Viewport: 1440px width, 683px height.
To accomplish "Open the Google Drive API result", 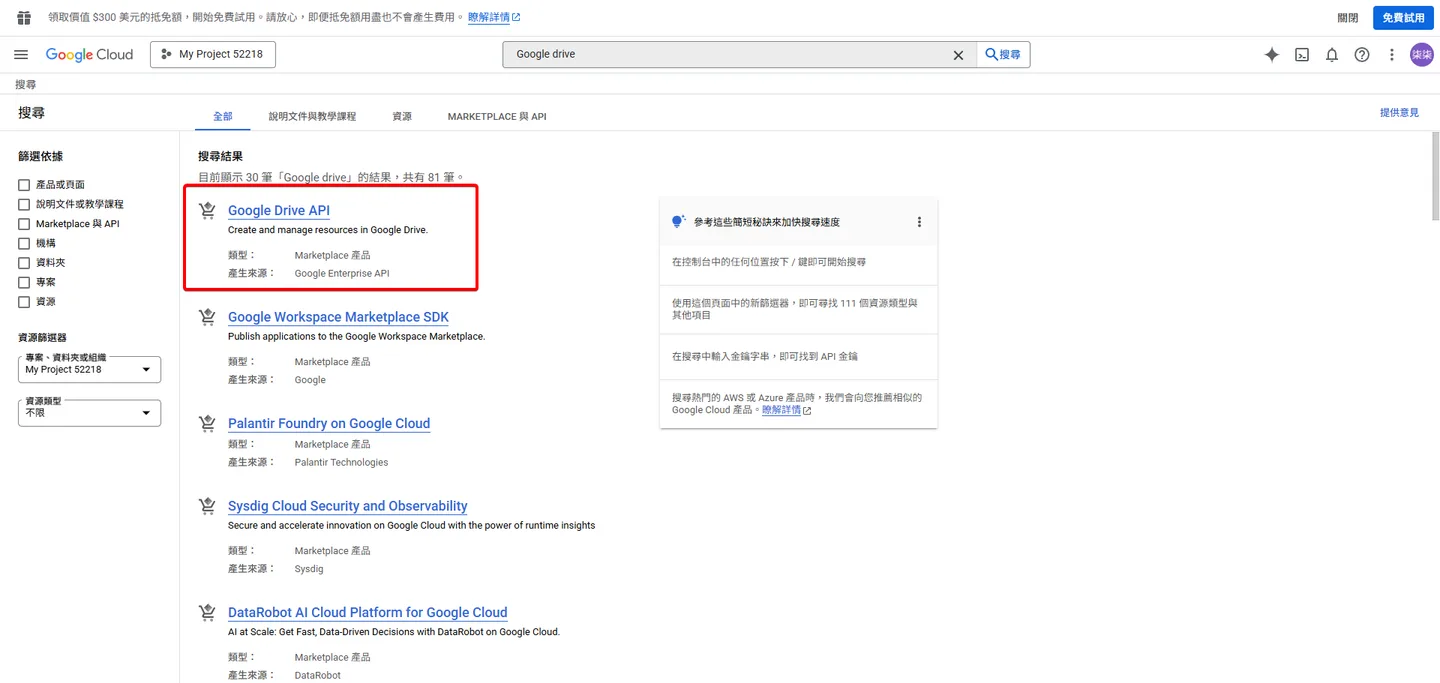I will (279, 211).
